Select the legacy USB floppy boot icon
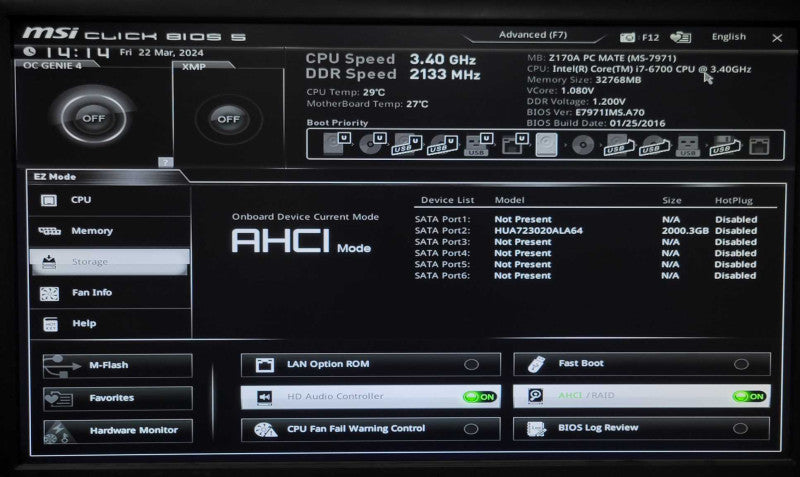This screenshot has width=800, height=477. [724, 146]
